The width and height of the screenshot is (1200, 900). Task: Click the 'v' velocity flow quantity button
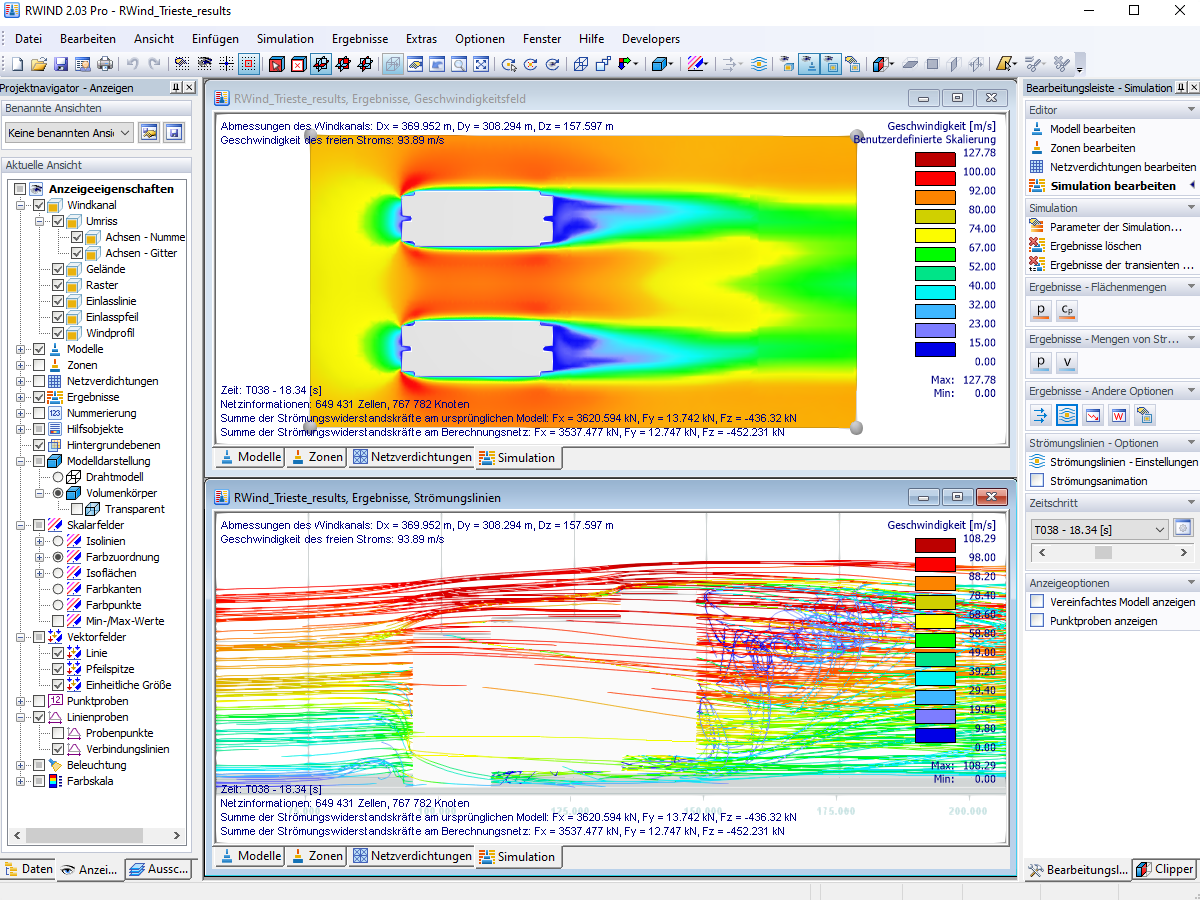click(1067, 362)
